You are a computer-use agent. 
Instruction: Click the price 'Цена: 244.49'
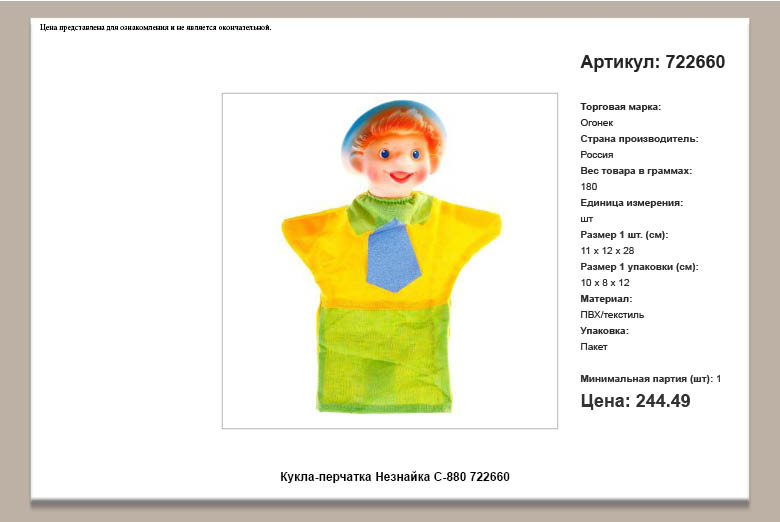635,401
